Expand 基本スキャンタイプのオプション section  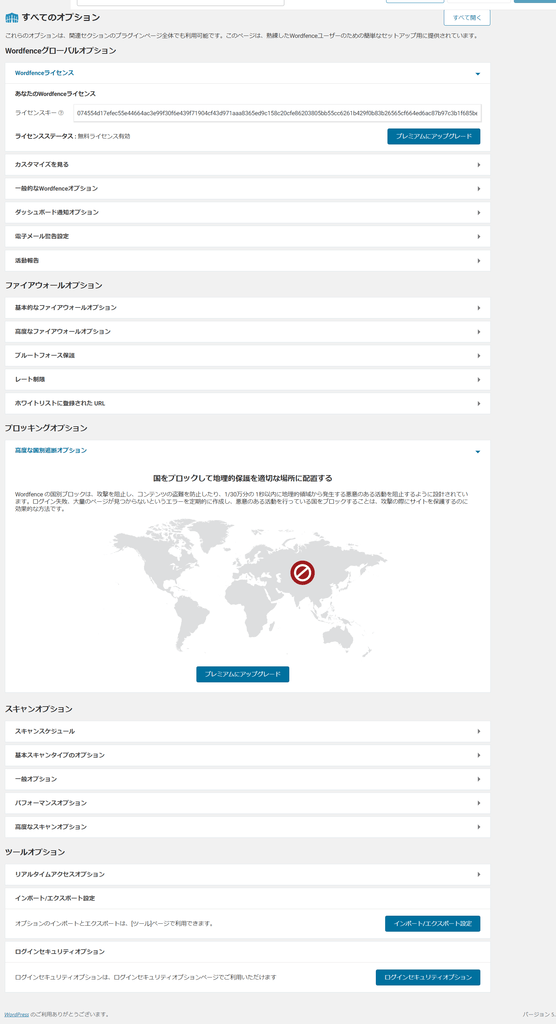click(x=248, y=756)
